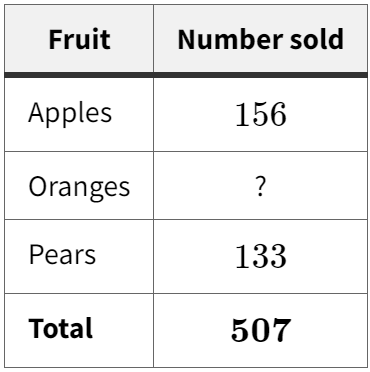Screen dimensions: 370x372
Task: Click the total value 507
Action: [261, 330]
